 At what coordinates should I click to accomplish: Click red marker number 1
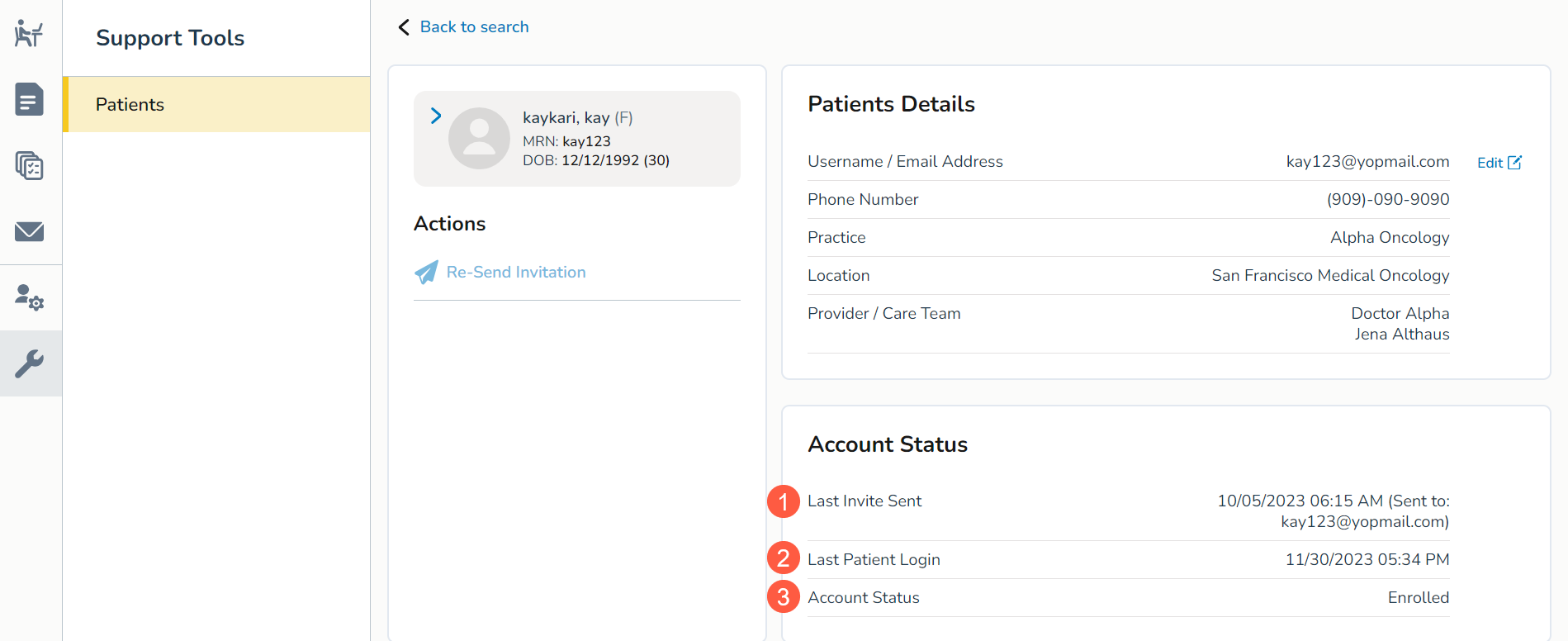pyautogui.click(x=783, y=501)
